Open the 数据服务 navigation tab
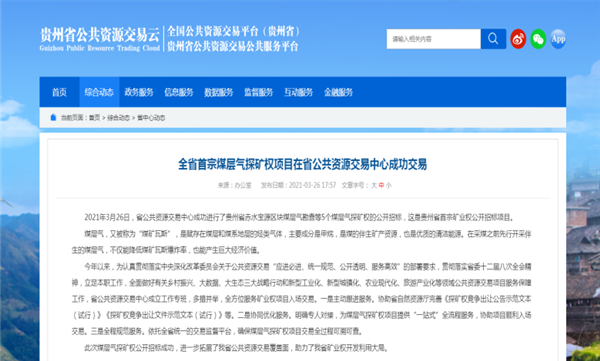Image resolution: width=600 pixels, height=361 pixels. (218, 92)
